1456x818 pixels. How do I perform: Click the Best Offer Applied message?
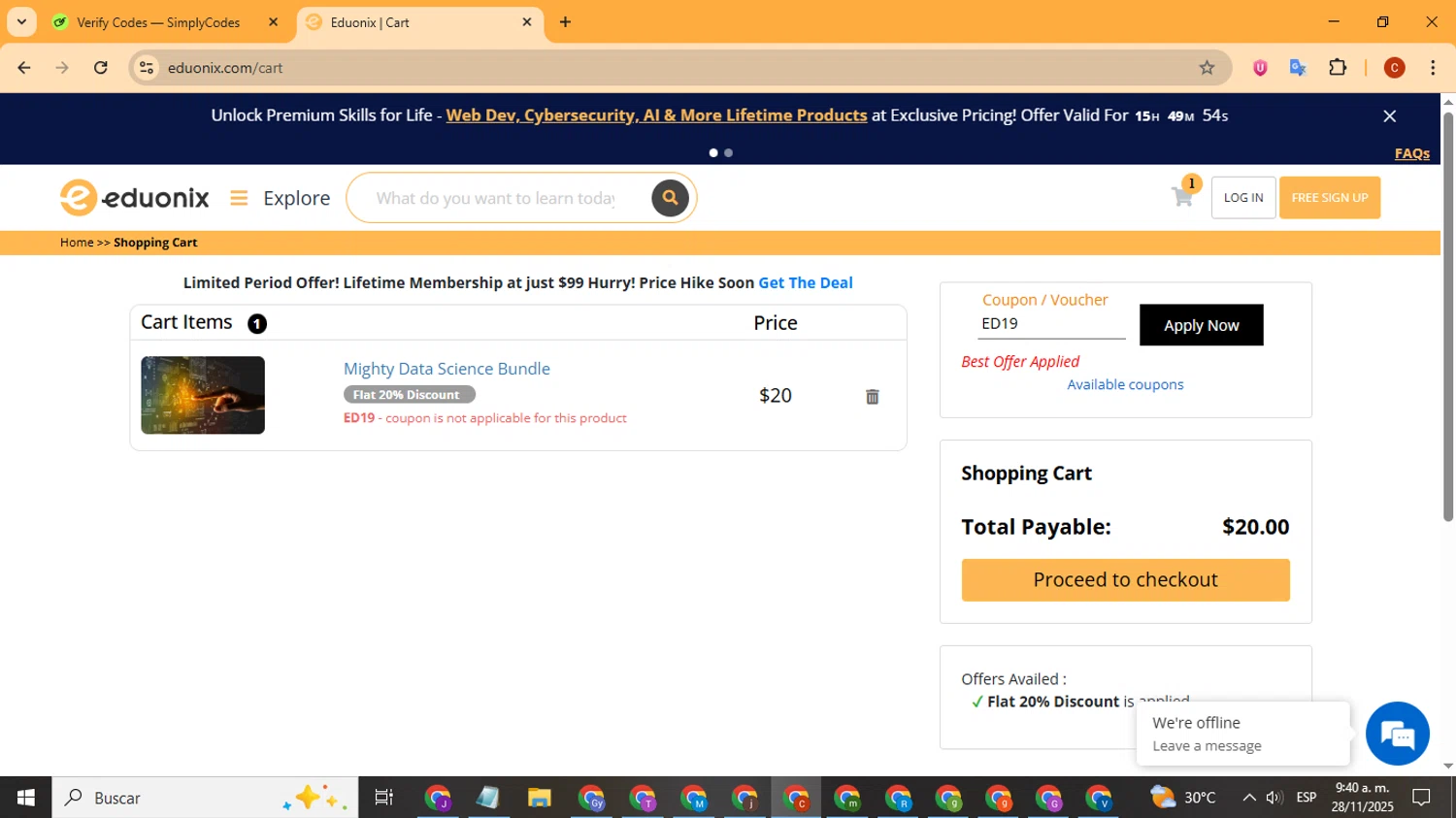pos(1020,361)
